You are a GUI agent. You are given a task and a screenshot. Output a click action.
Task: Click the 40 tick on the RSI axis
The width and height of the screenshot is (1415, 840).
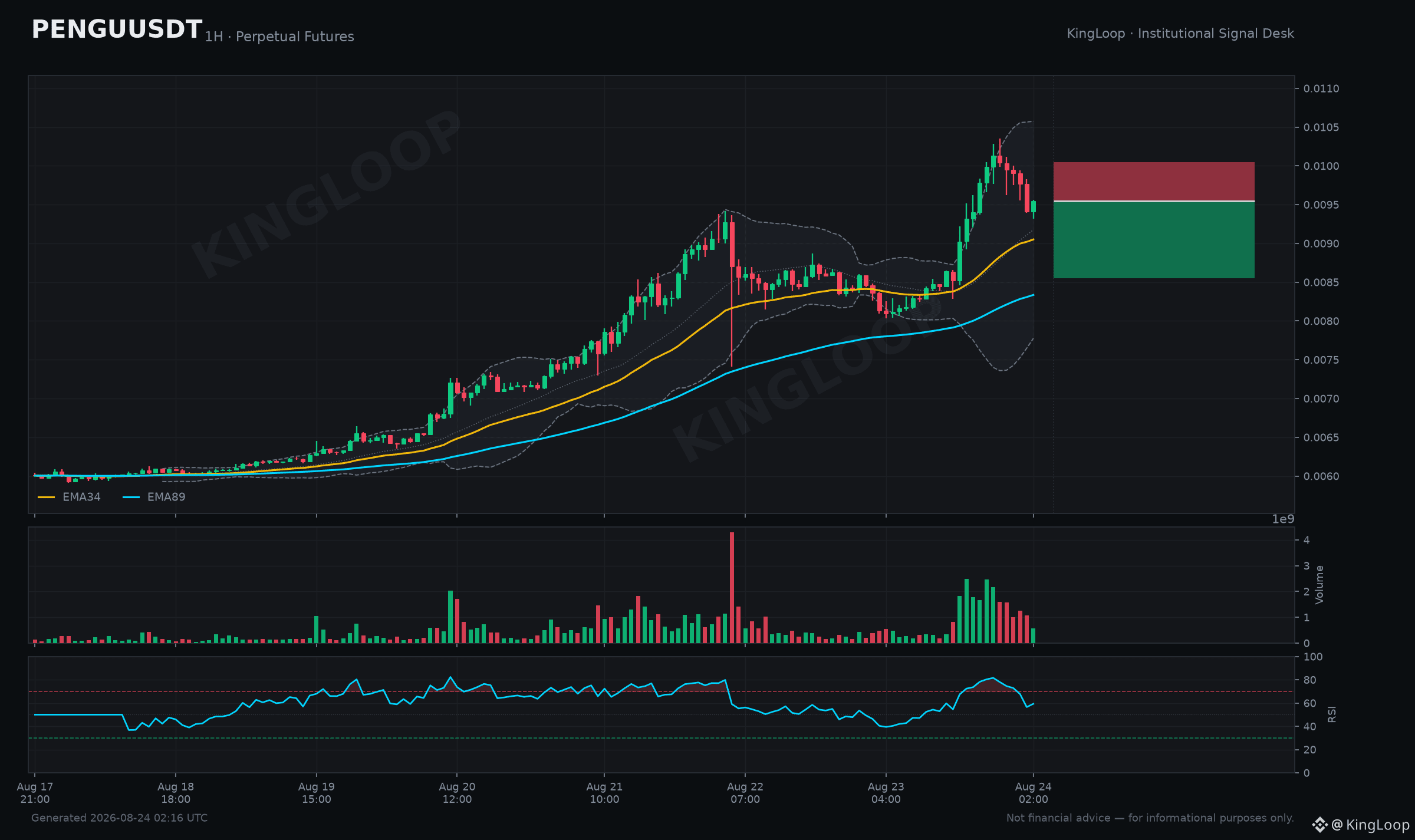pyautogui.click(x=1310, y=727)
